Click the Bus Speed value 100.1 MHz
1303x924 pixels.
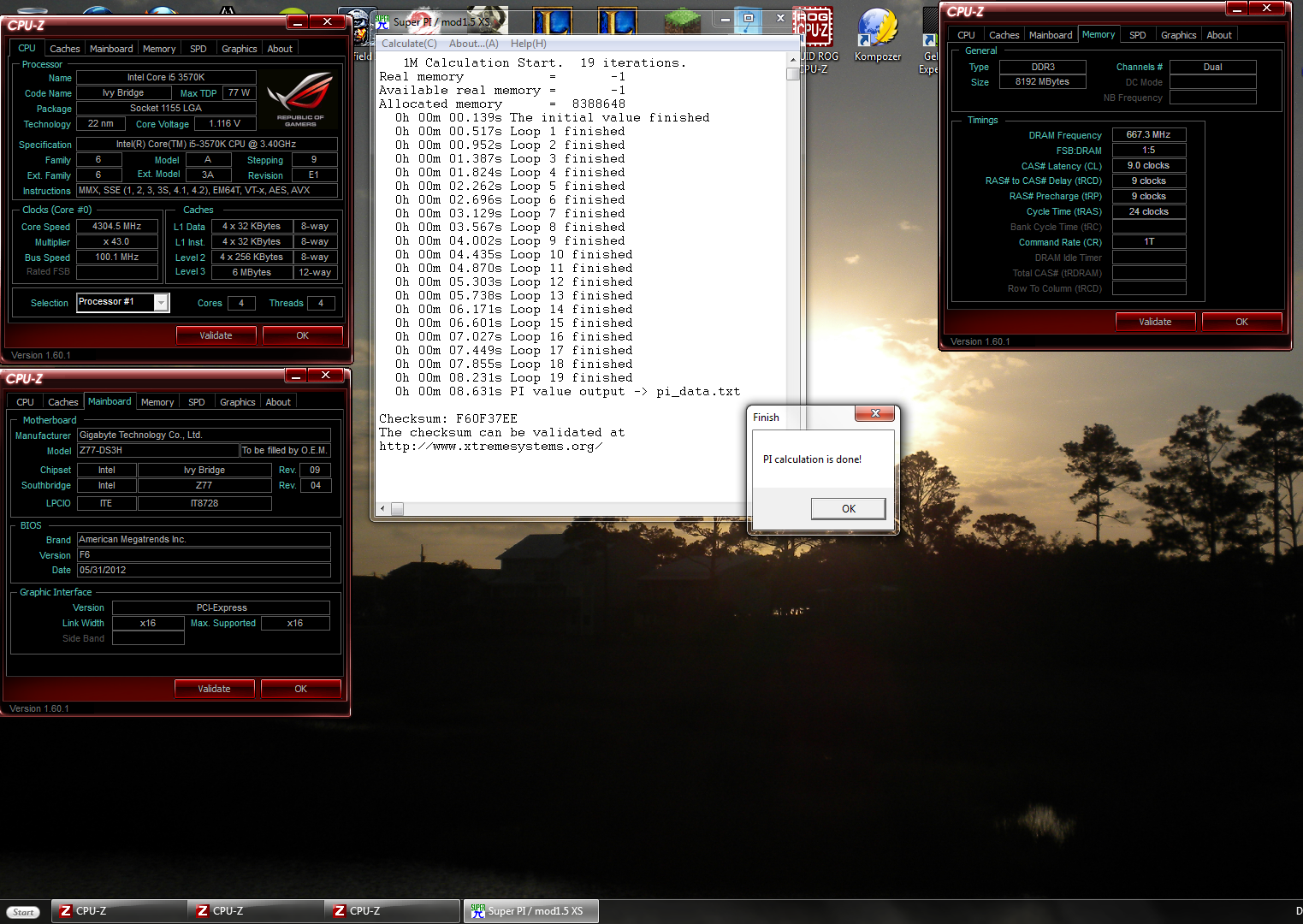tap(116, 258)
